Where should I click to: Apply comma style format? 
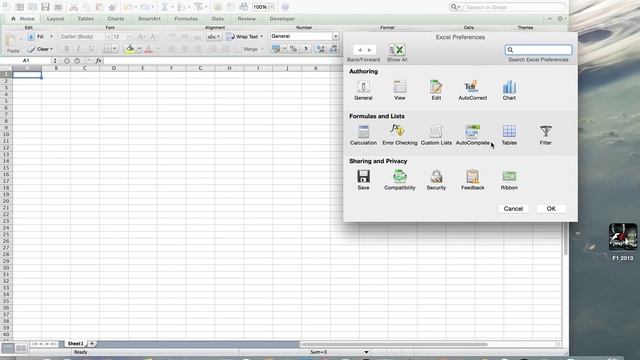pyautogui.click(x=306, y=49)
